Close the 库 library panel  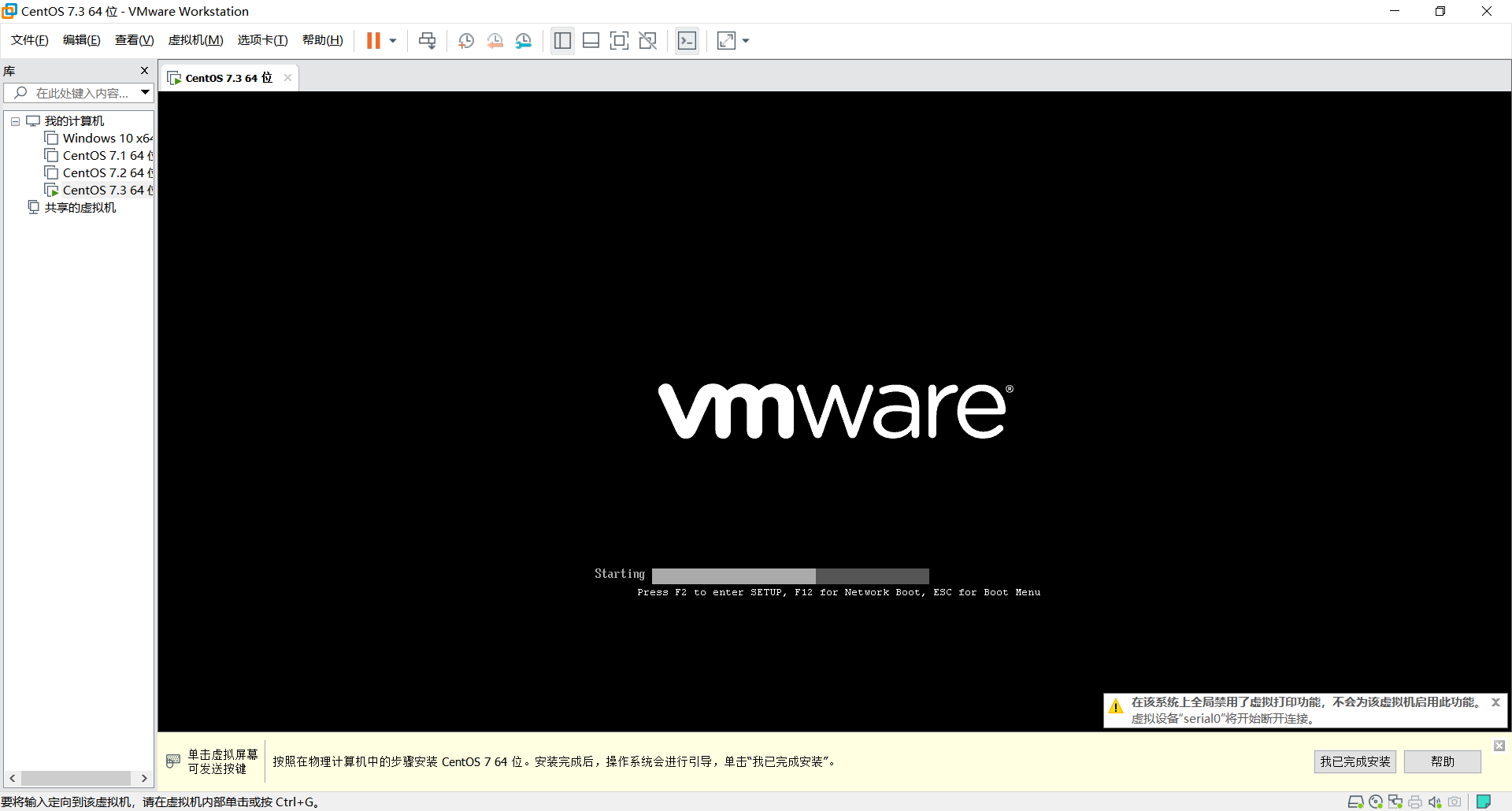pyautogui.click(x=144, y=71)
